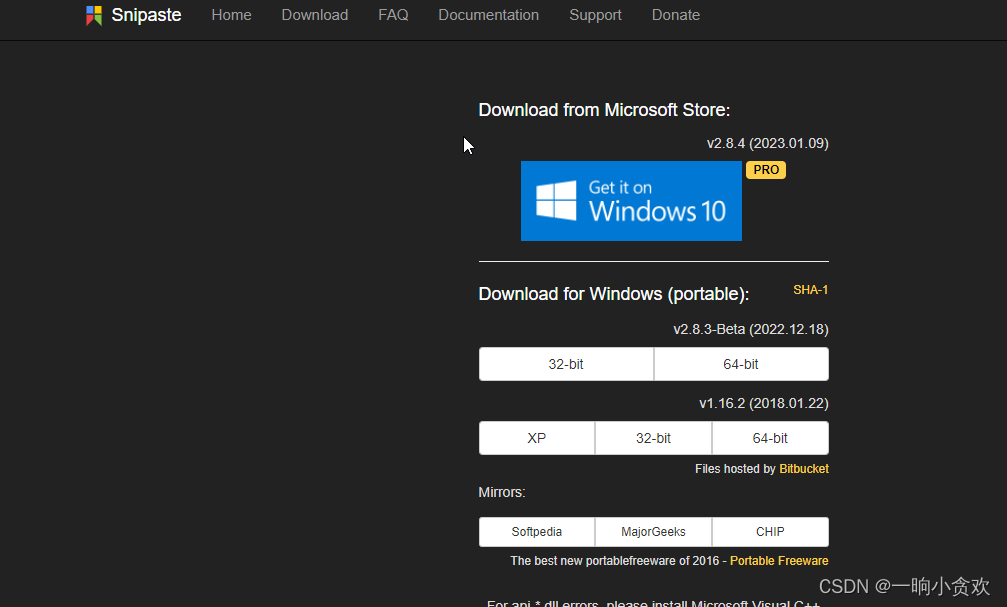Open the Documentation nav item

point(489,15)
